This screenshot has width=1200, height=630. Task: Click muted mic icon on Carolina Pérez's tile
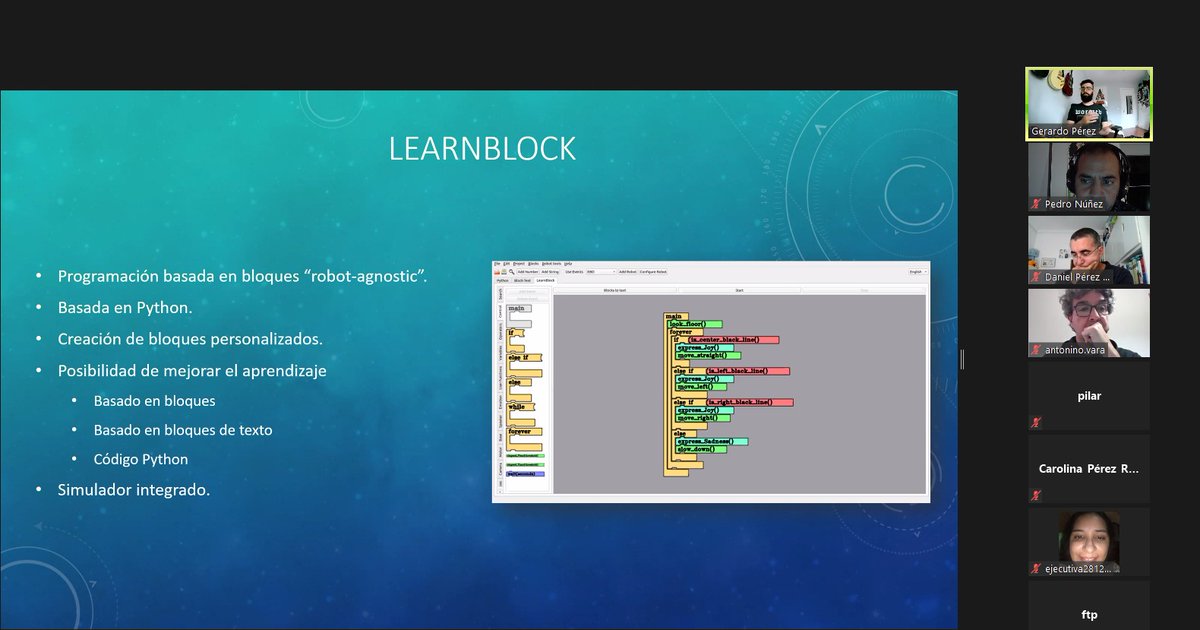click(1036, 495)
